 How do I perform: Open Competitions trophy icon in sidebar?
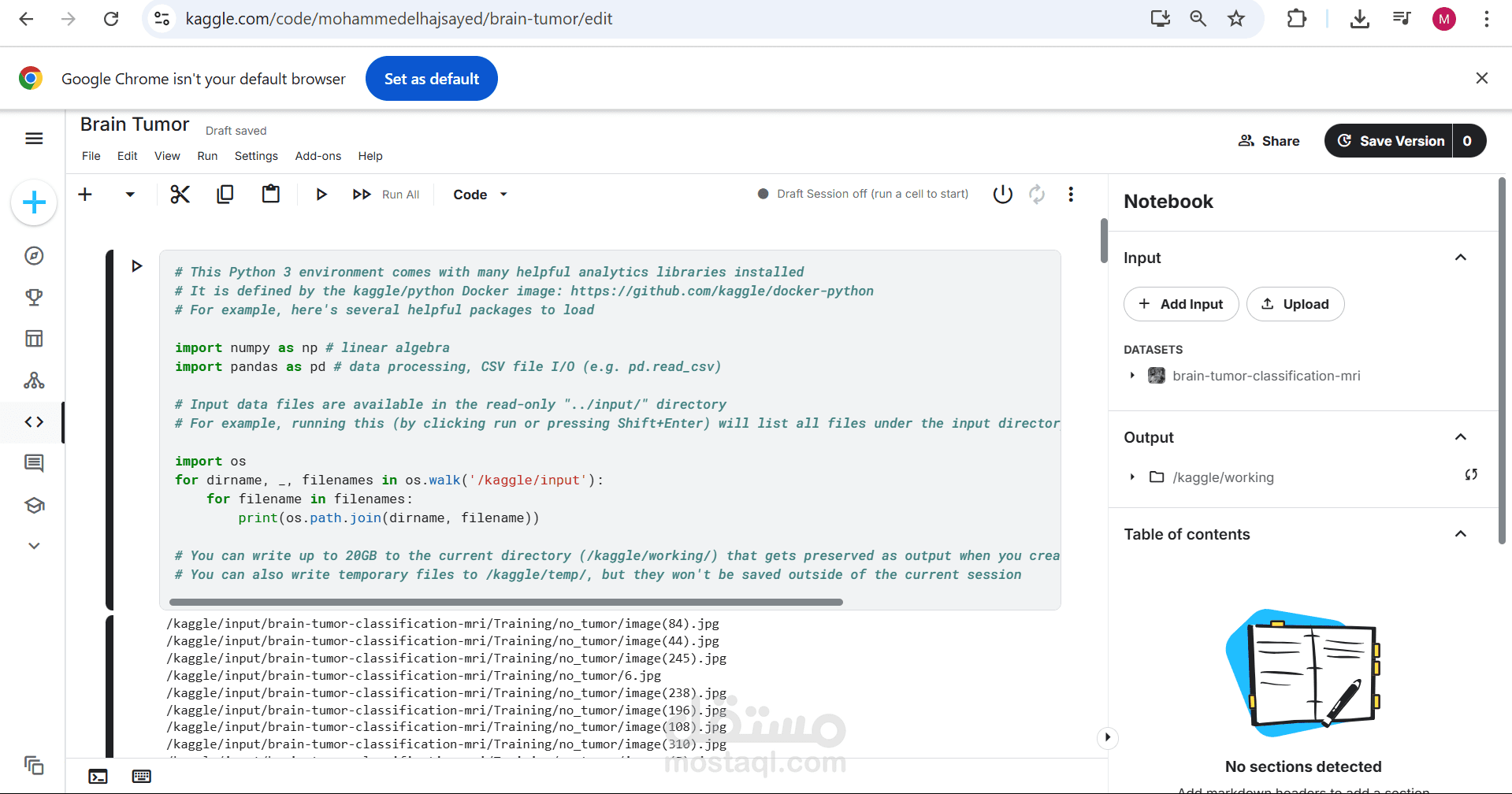pyautogui.click(x=34, y=297)
